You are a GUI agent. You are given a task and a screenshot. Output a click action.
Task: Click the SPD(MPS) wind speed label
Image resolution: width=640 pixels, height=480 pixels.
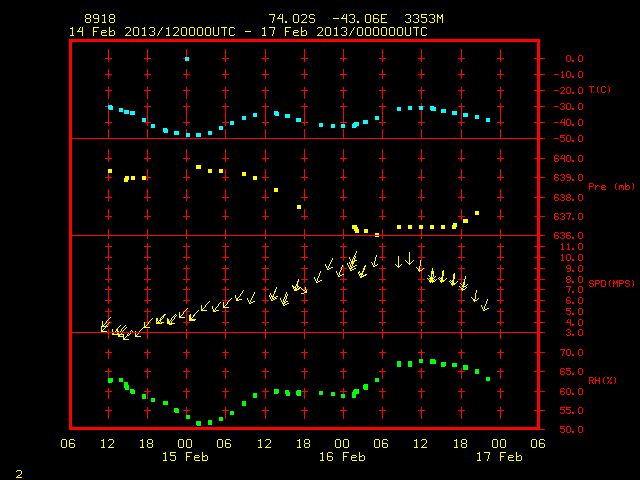[611, 283]
